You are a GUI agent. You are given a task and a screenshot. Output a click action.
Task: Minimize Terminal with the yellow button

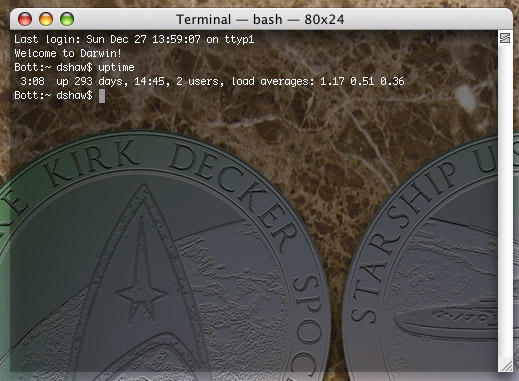click(x=46, y=19)
